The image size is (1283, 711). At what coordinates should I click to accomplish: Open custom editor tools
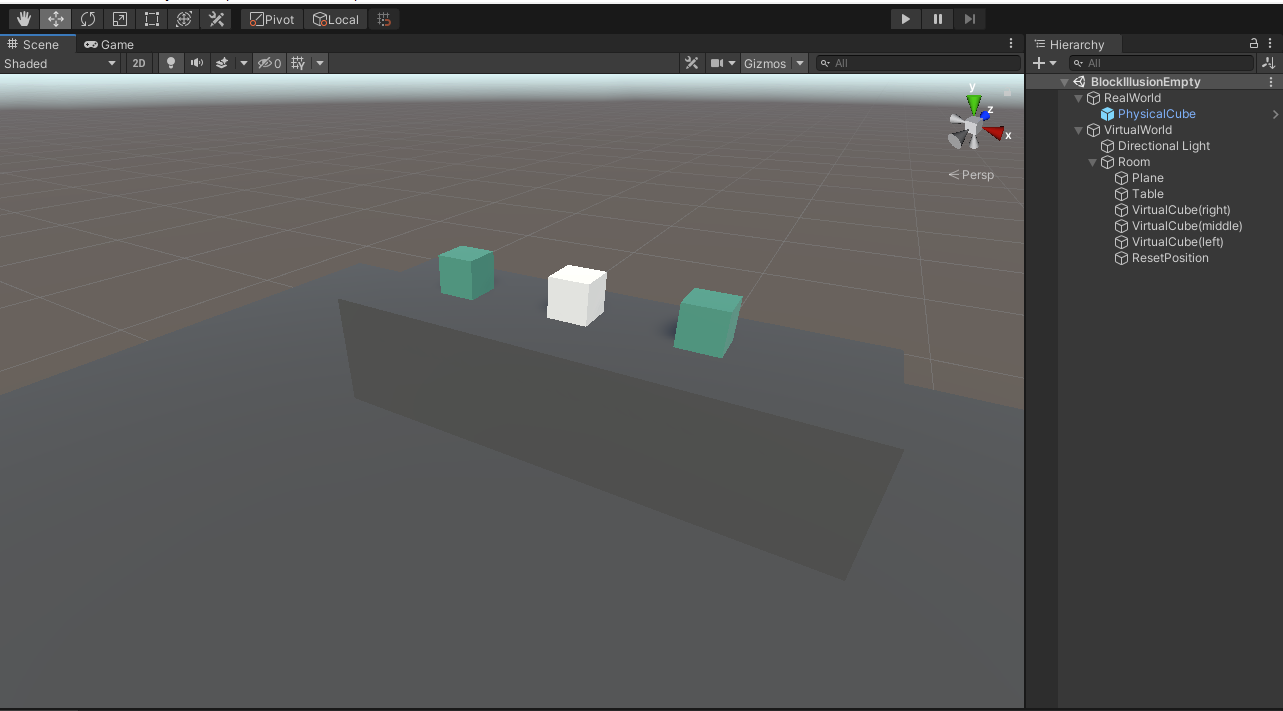(216, 19)
